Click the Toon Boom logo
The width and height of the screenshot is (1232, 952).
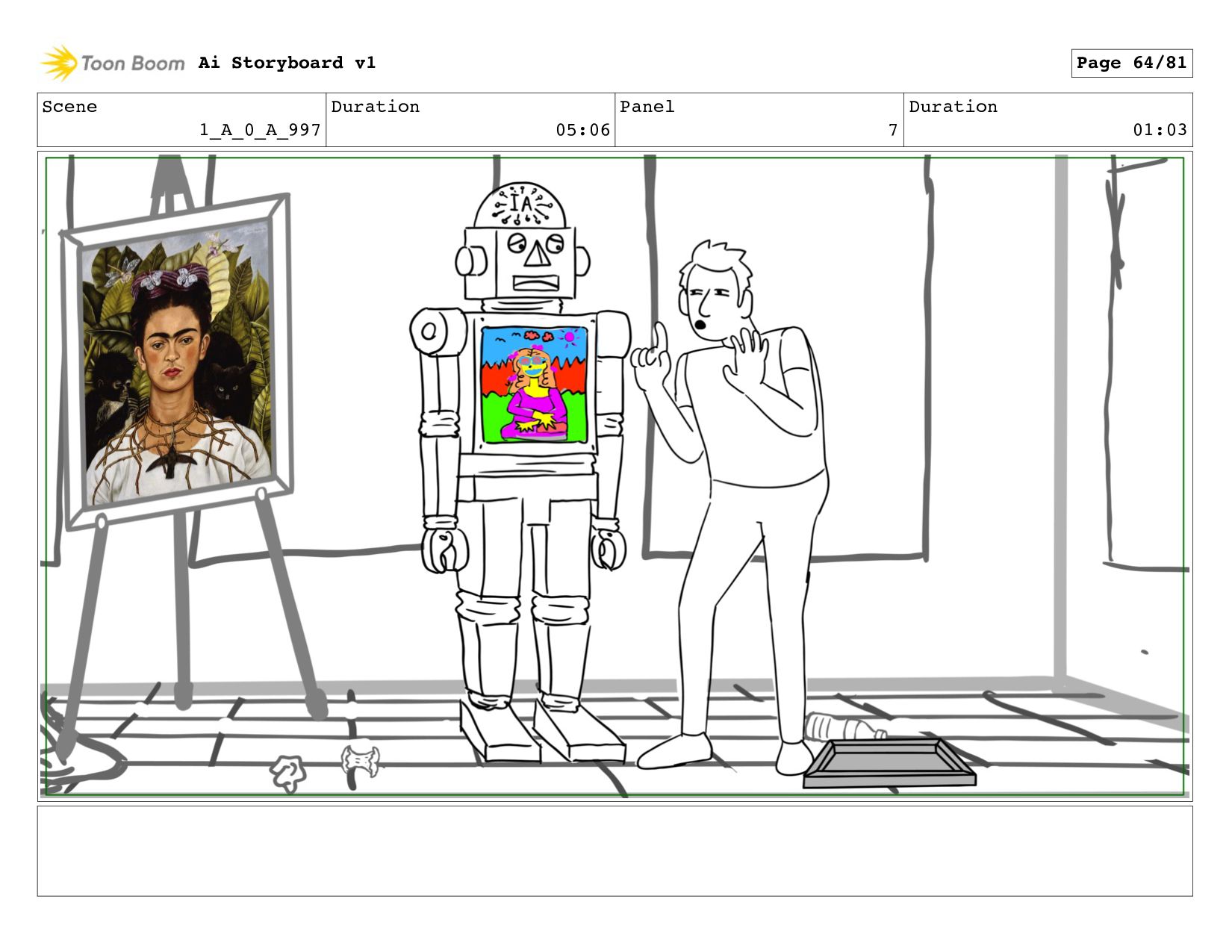(112, 63)
